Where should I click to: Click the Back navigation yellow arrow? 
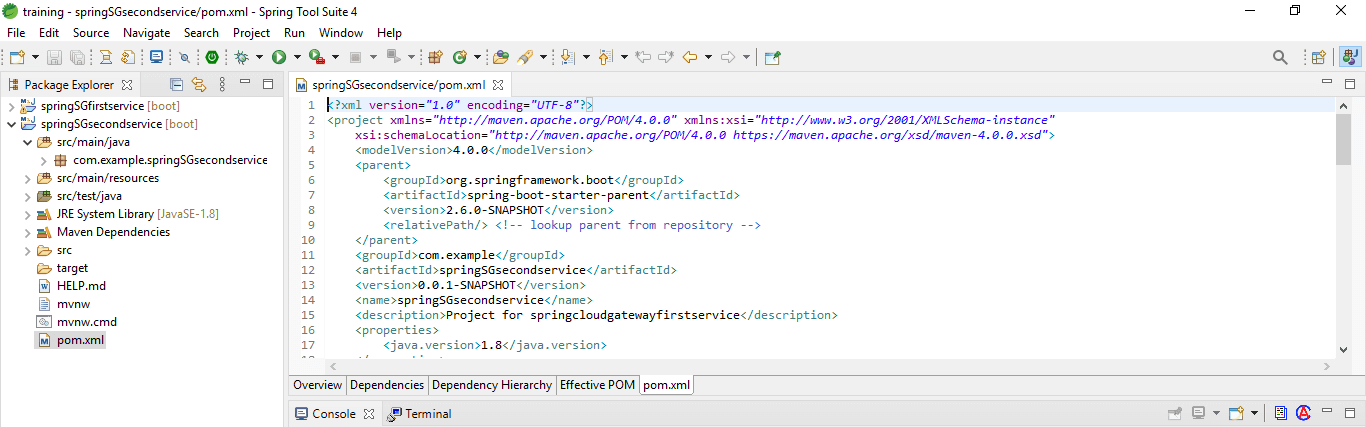(x=690, y=58)
